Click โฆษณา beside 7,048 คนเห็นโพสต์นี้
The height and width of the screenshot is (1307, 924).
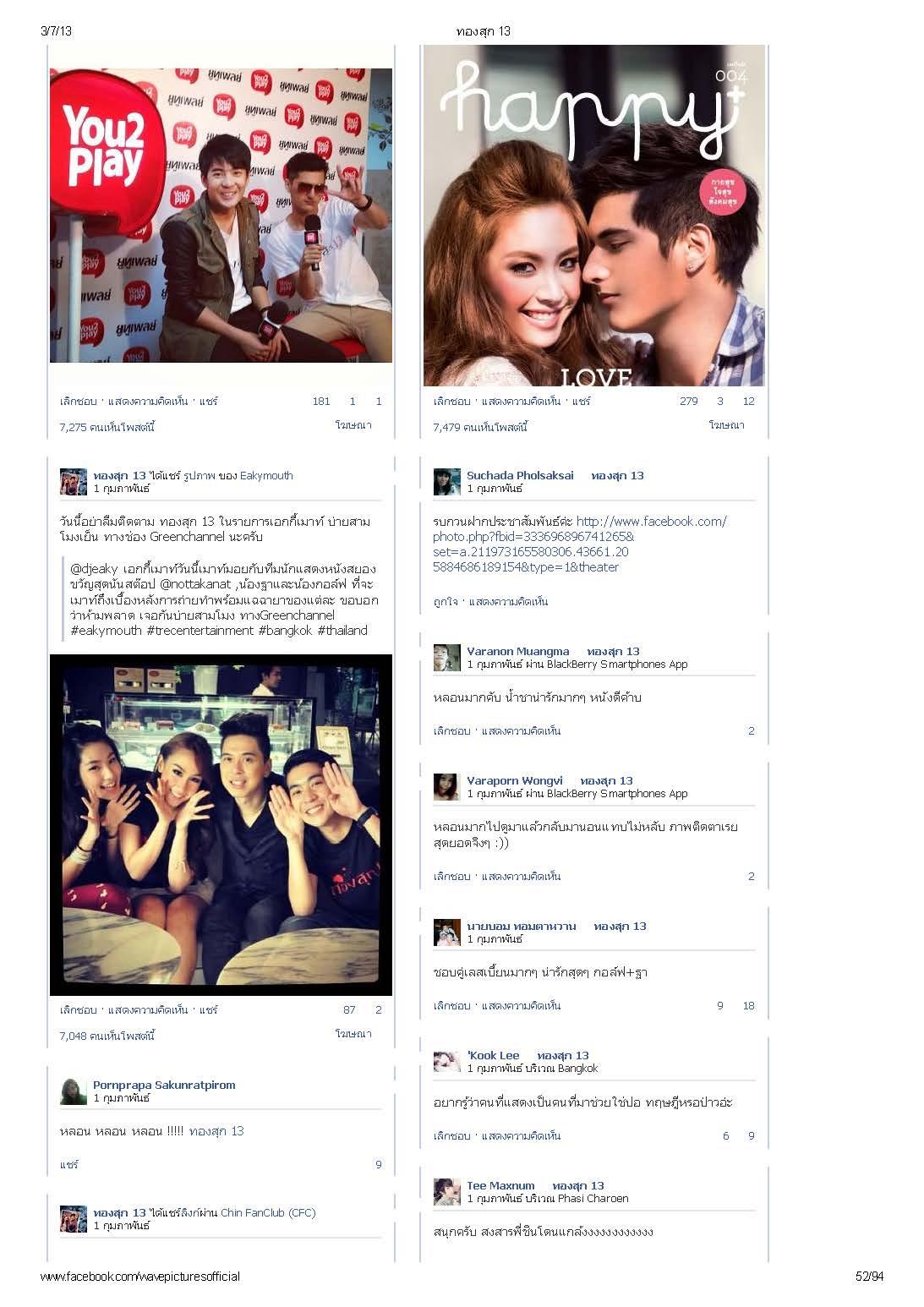353,1034
